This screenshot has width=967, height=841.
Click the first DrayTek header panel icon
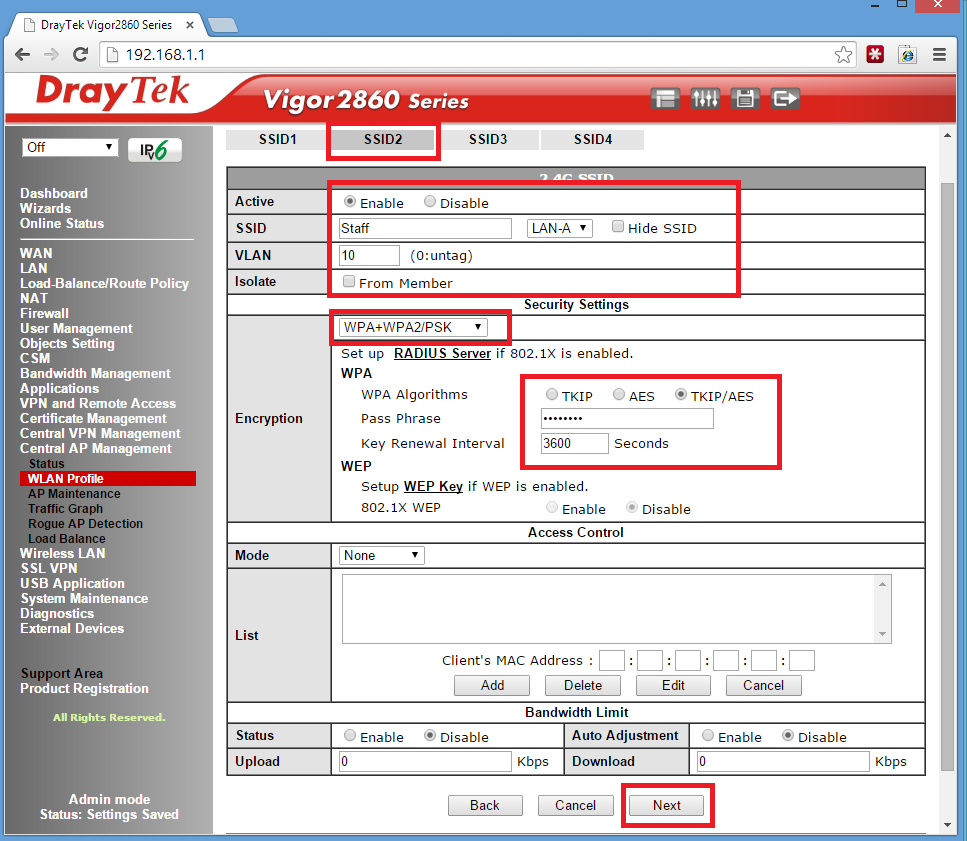[665, 99]
